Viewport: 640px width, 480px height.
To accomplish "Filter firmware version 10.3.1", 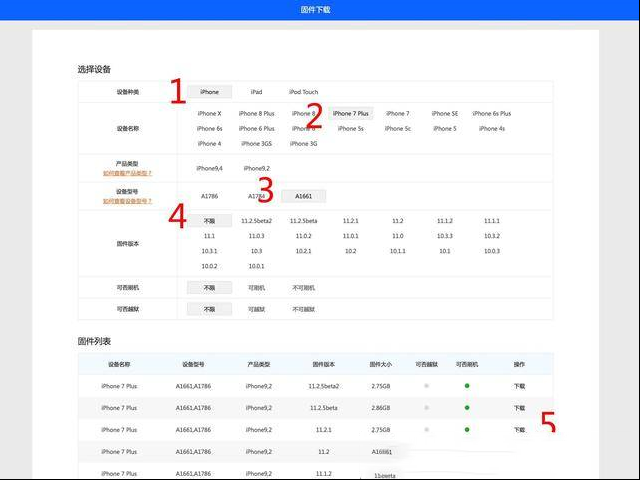I will (209, 251).
